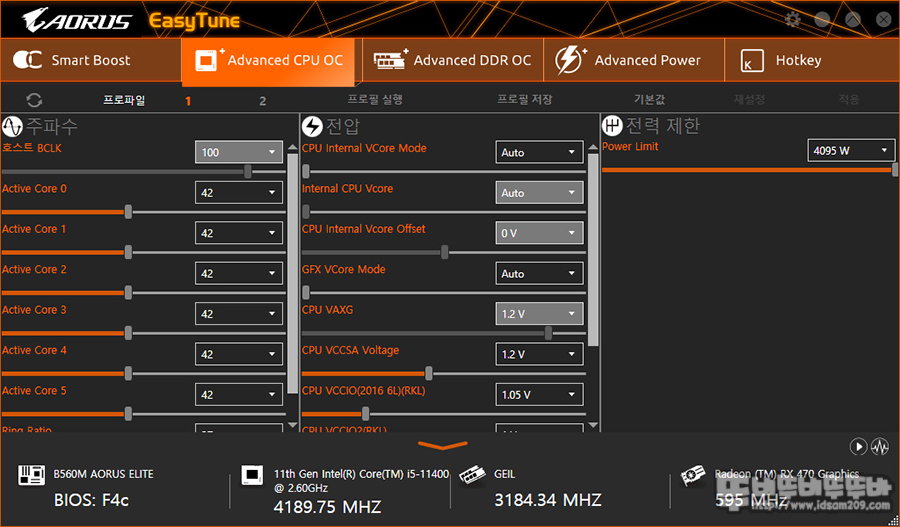Click the BIOS: F4c text
Viewport: 900px width, 527px height.
tap(91, 500)
